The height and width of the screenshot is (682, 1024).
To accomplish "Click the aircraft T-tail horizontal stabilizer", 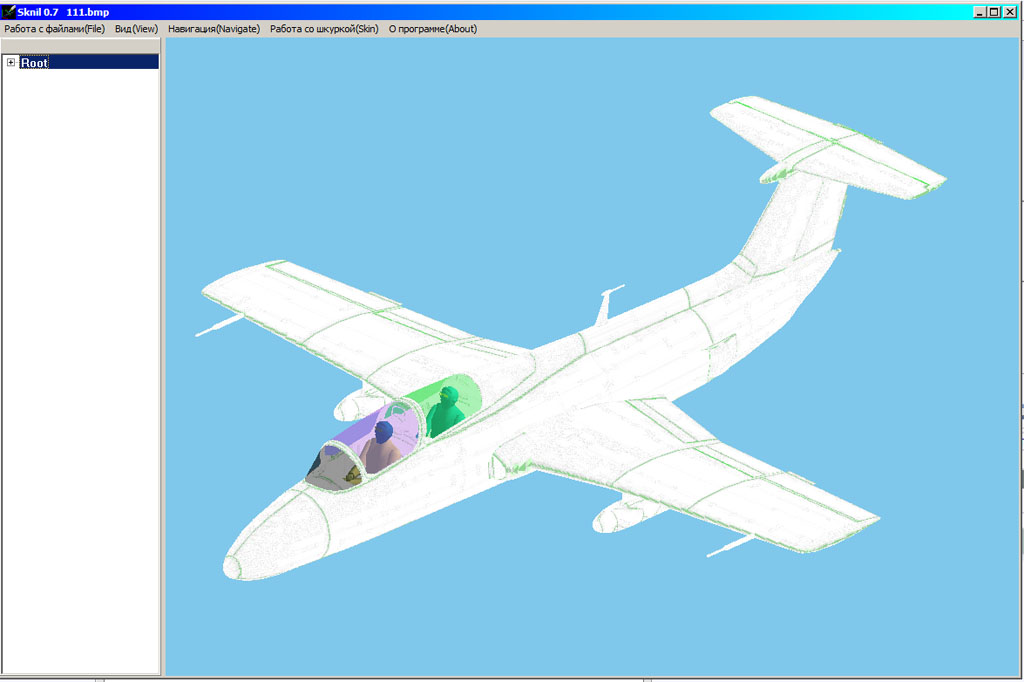I will [x=827, y=146].
